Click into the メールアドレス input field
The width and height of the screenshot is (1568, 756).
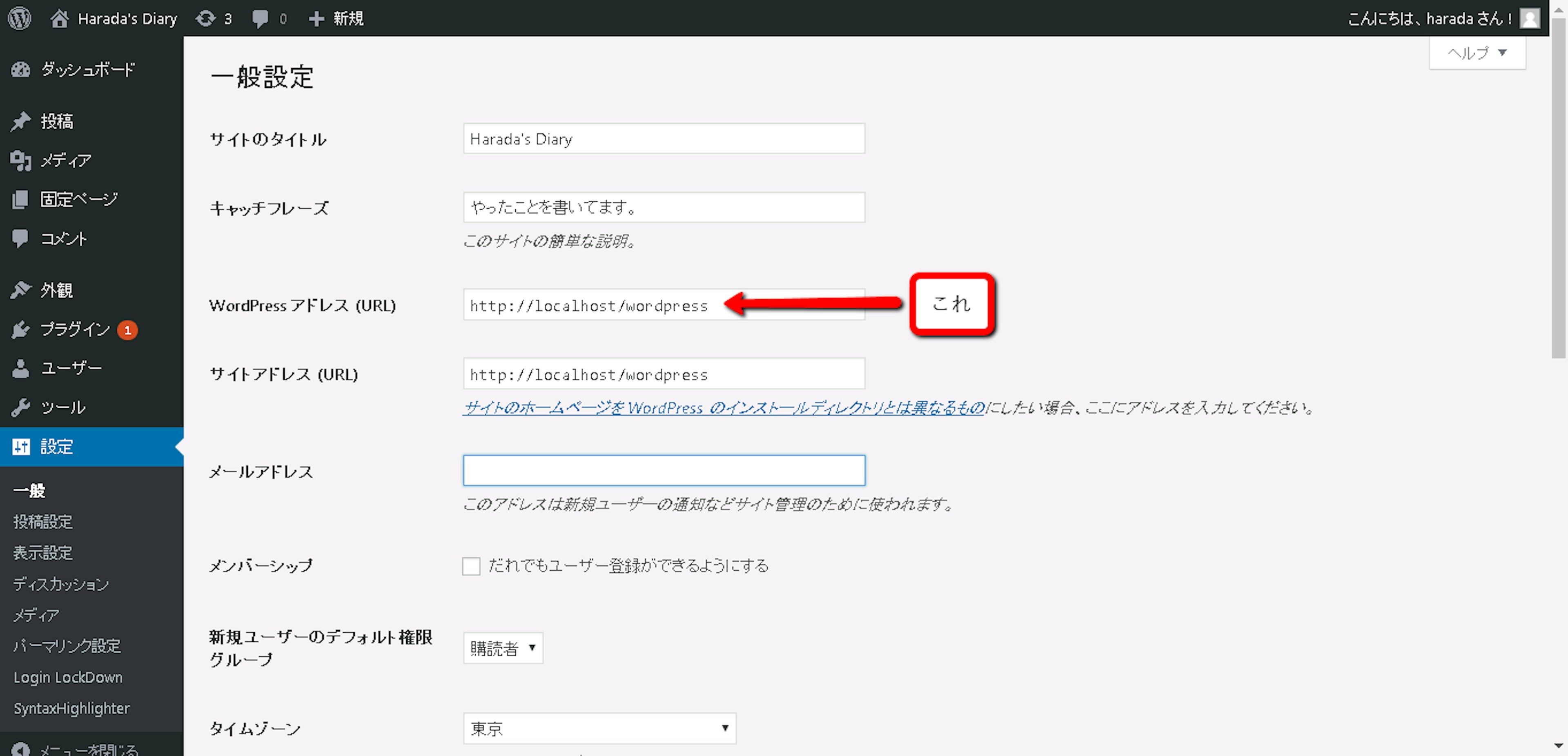pos(664,471)
